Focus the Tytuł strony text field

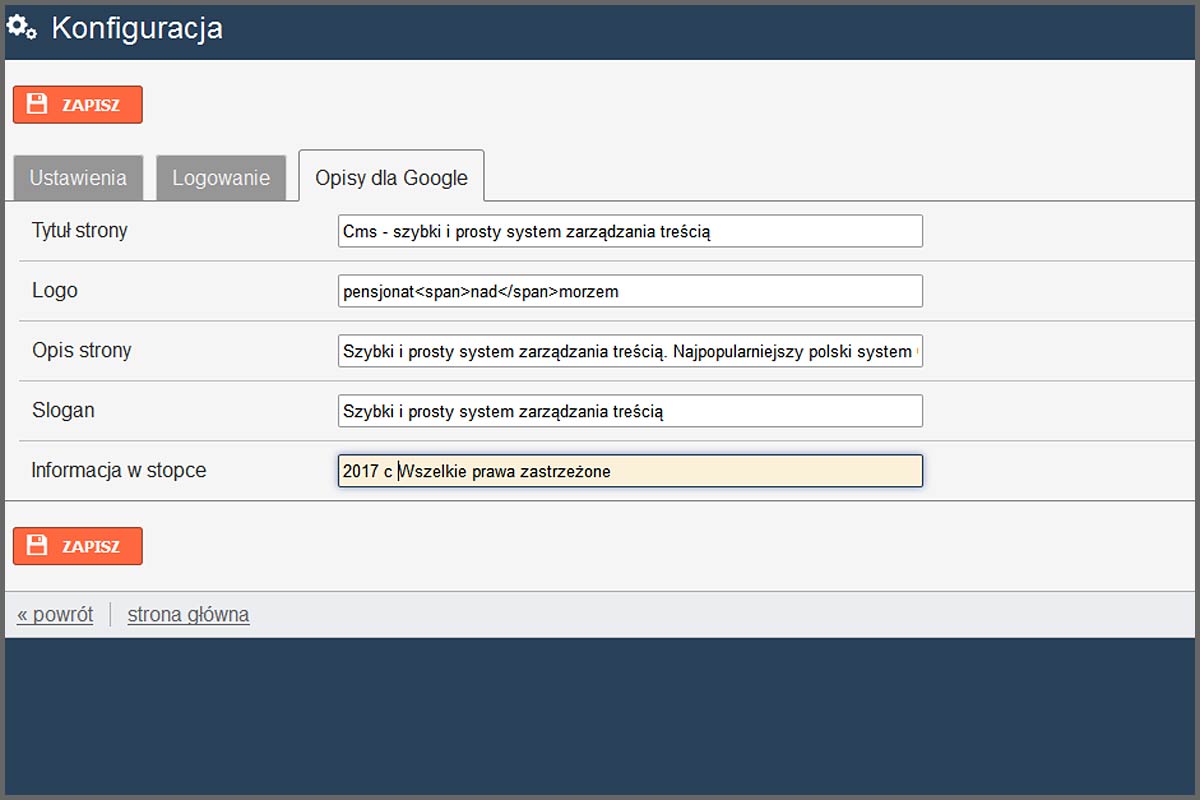click(630, 231)
